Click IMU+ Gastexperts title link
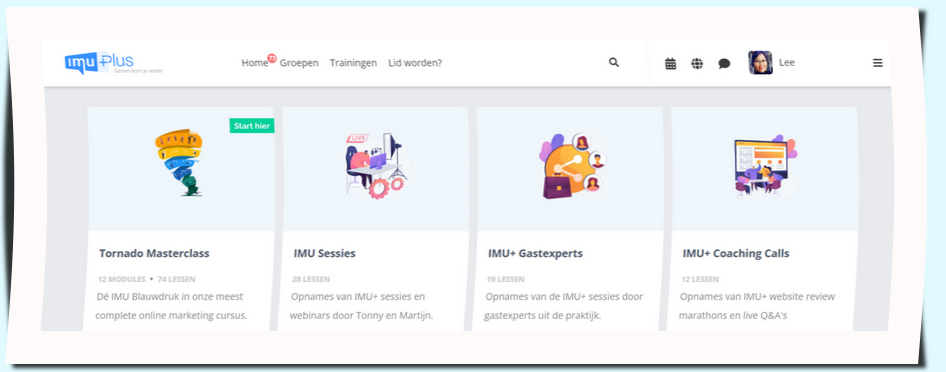Image resolution: width=946 pixels, height=372 pixels. [535, 253]
